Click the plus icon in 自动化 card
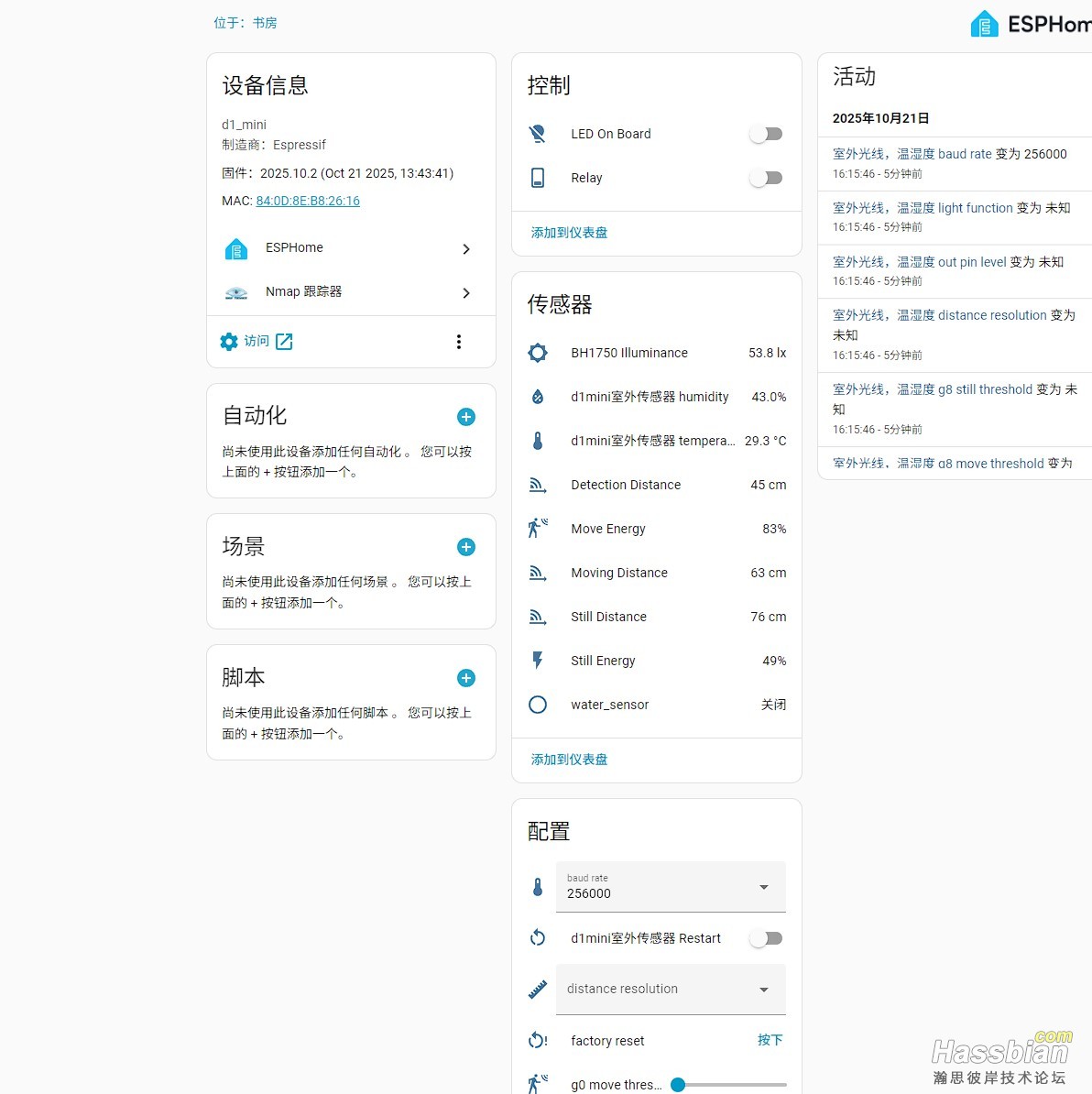Viewport: 1092px width, 1094px height. coord(465,417)
